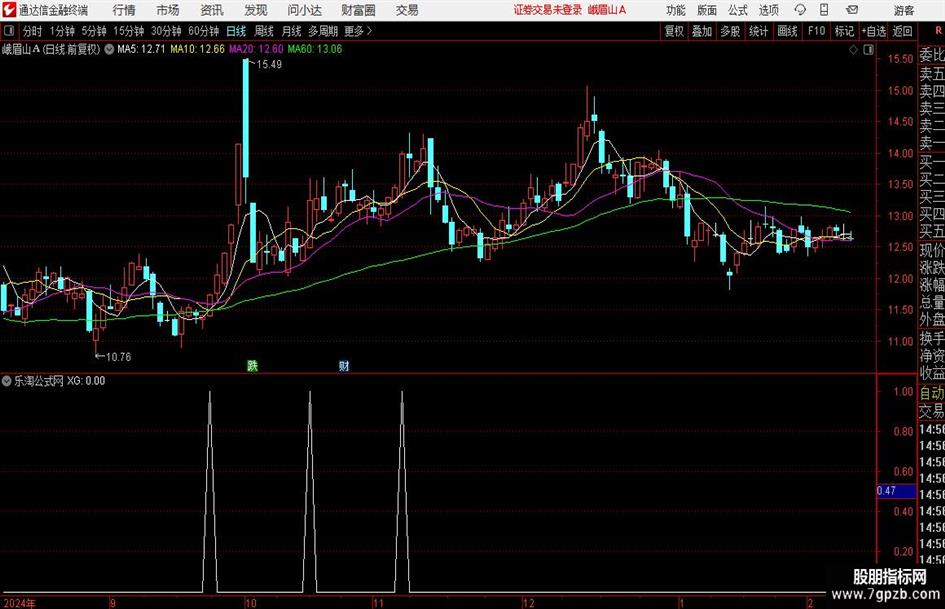The height and width of the screenshot is (609, 945).
Task: Select the 日线 daily period tab
Action: tap(236, 31)
